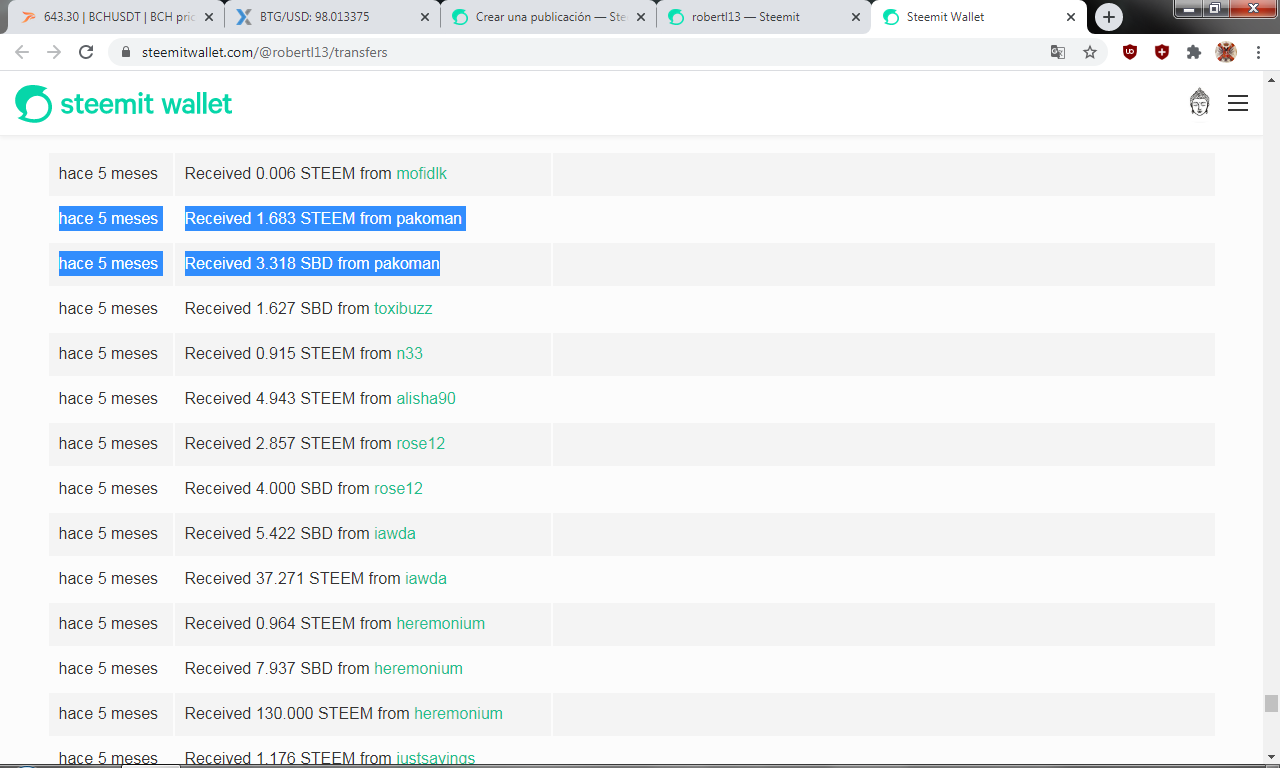Open pakoman link in 1.683 STEEM row
The width and height of the screenshot is (1280, 768).
[x=429, y=218]
